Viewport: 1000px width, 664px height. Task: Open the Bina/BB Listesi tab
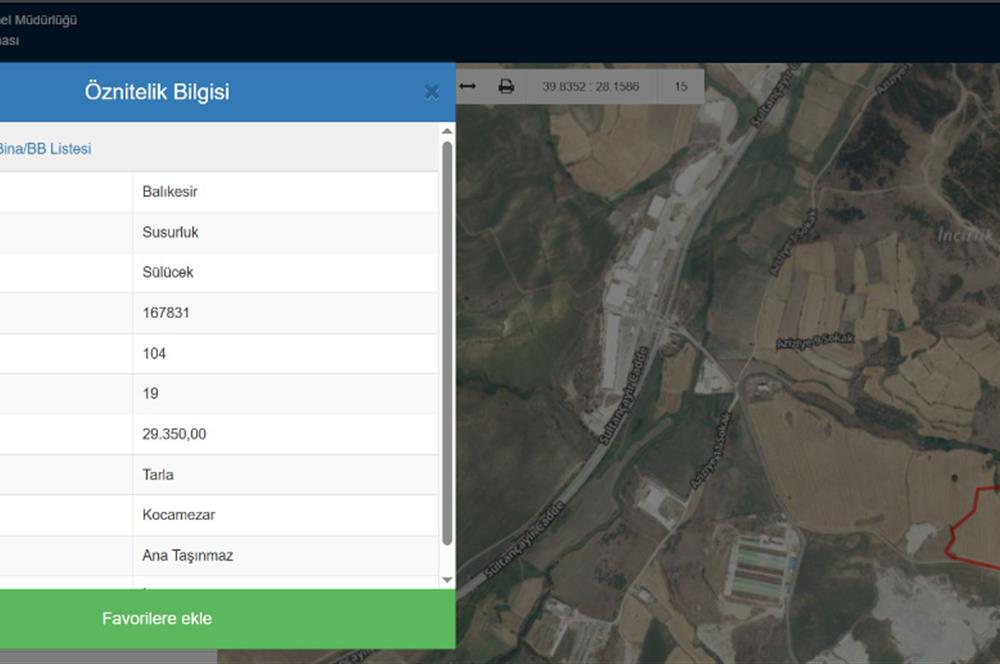click(x=46, y=149)
